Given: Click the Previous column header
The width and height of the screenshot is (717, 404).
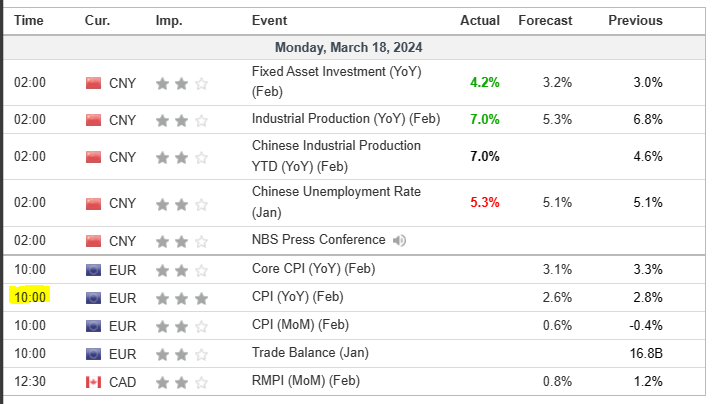Looking at the screenshot, I should [x=635, y=20].
